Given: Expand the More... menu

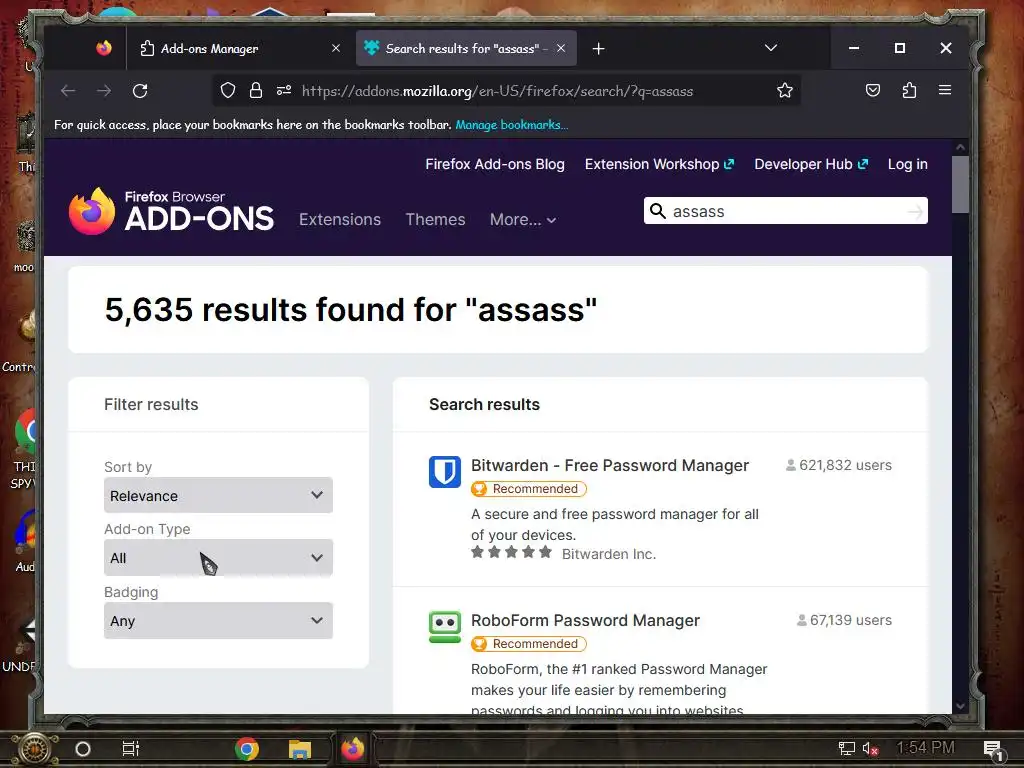Looking at the screenshot, I should (x=522, y=220).
